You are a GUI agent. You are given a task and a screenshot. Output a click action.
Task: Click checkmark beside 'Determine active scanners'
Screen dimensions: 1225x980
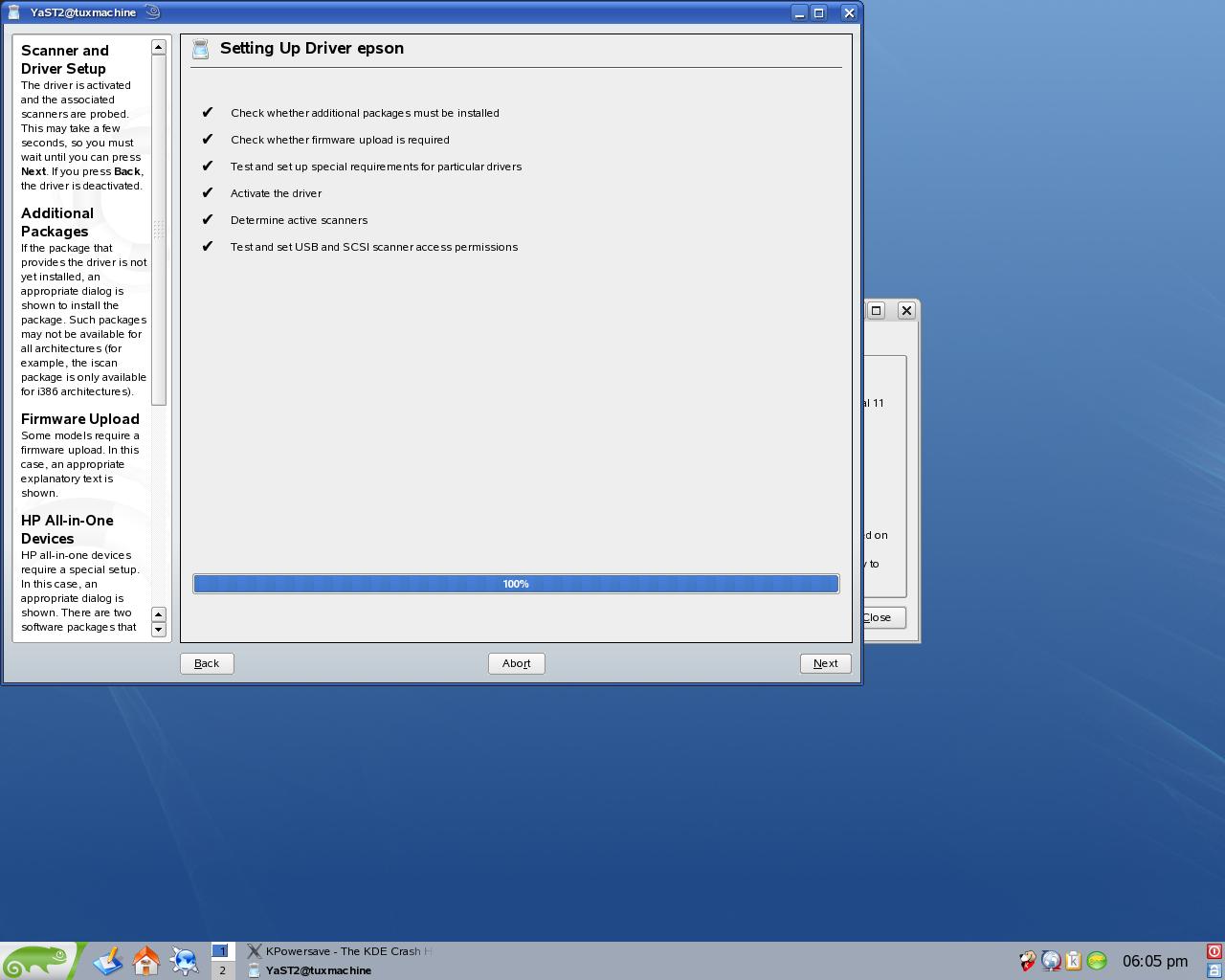(x=207, y=219)
